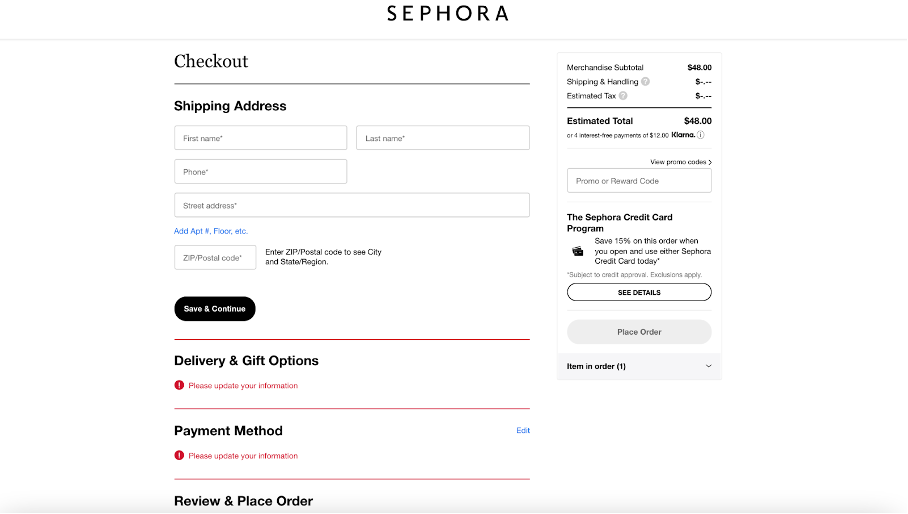The height and width of the screenshot is (514, 908).
Task: Click the See Details button
Action: (x=639, y=292)
